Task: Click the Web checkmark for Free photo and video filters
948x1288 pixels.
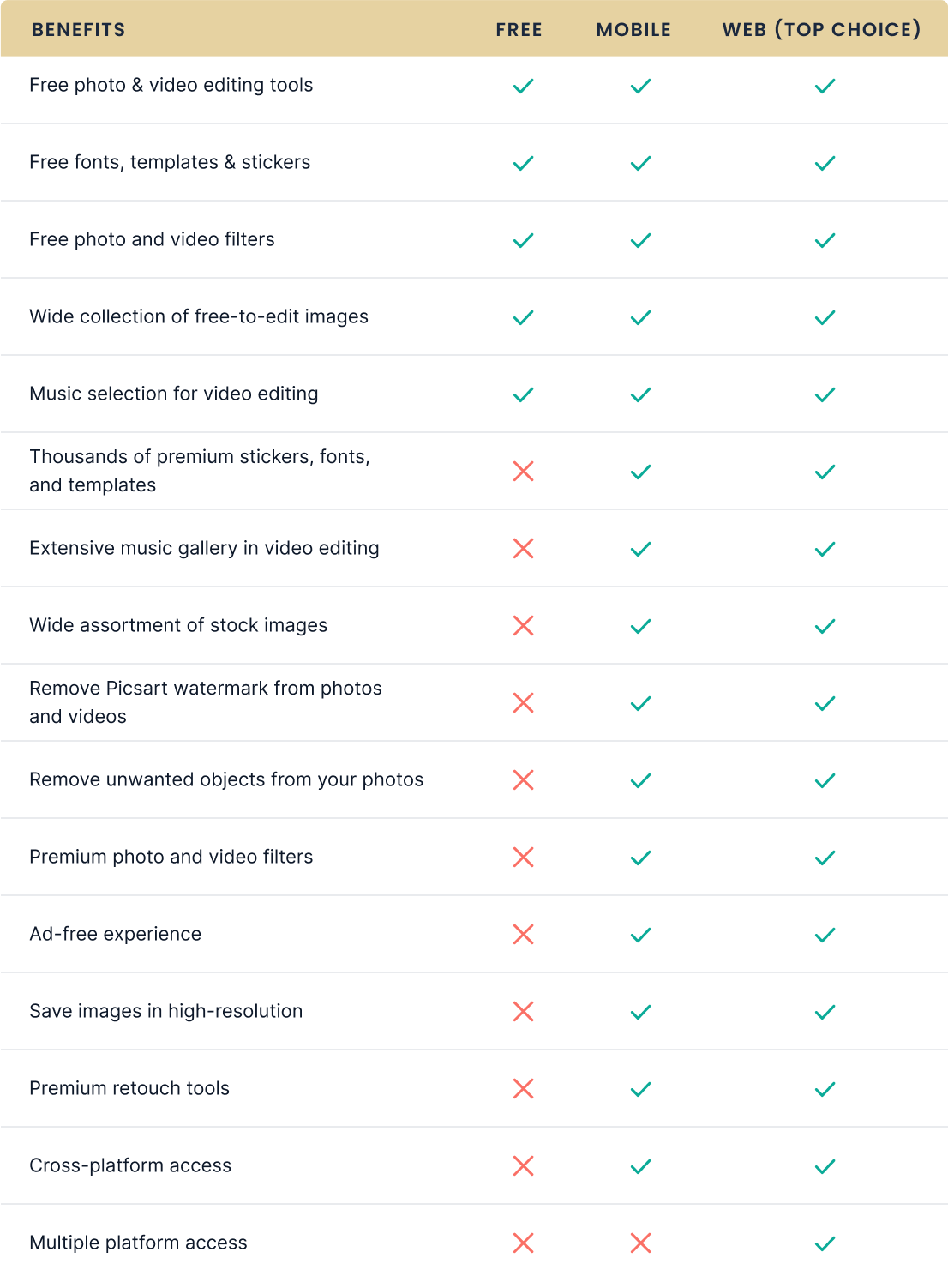Action: pos(825,240)
